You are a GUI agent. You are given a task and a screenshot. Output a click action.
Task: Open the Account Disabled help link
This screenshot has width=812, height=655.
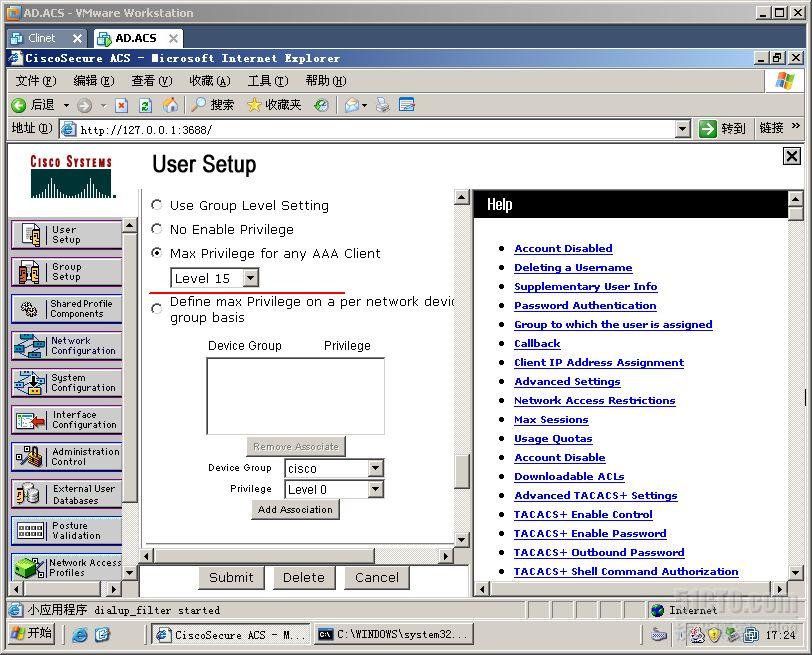pos(563,249)
